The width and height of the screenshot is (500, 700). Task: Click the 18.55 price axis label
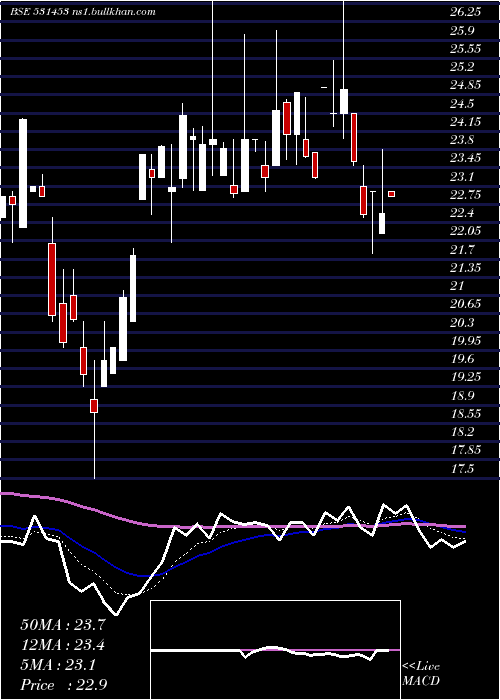pyautogui.click(x=465, y=413)
